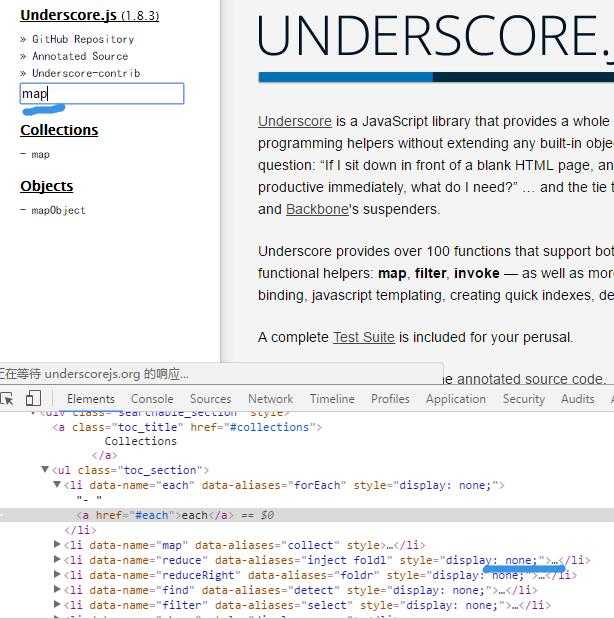Click bold 'invoke' word in the paragraph
The image size is (614, 619).
[477, 273]
